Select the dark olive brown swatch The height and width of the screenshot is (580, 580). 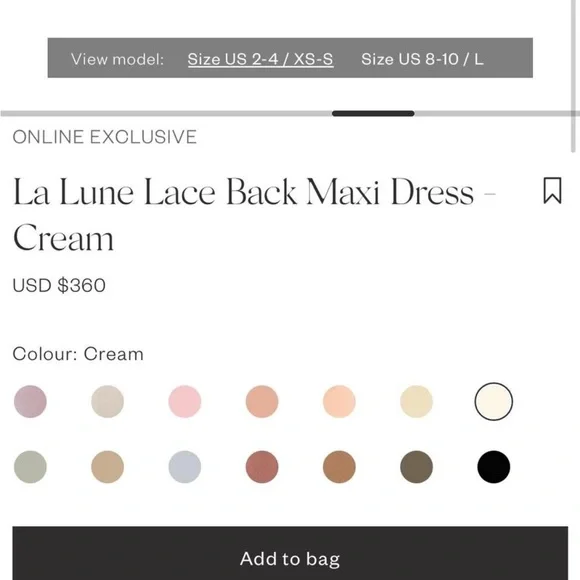click(417, 467)
